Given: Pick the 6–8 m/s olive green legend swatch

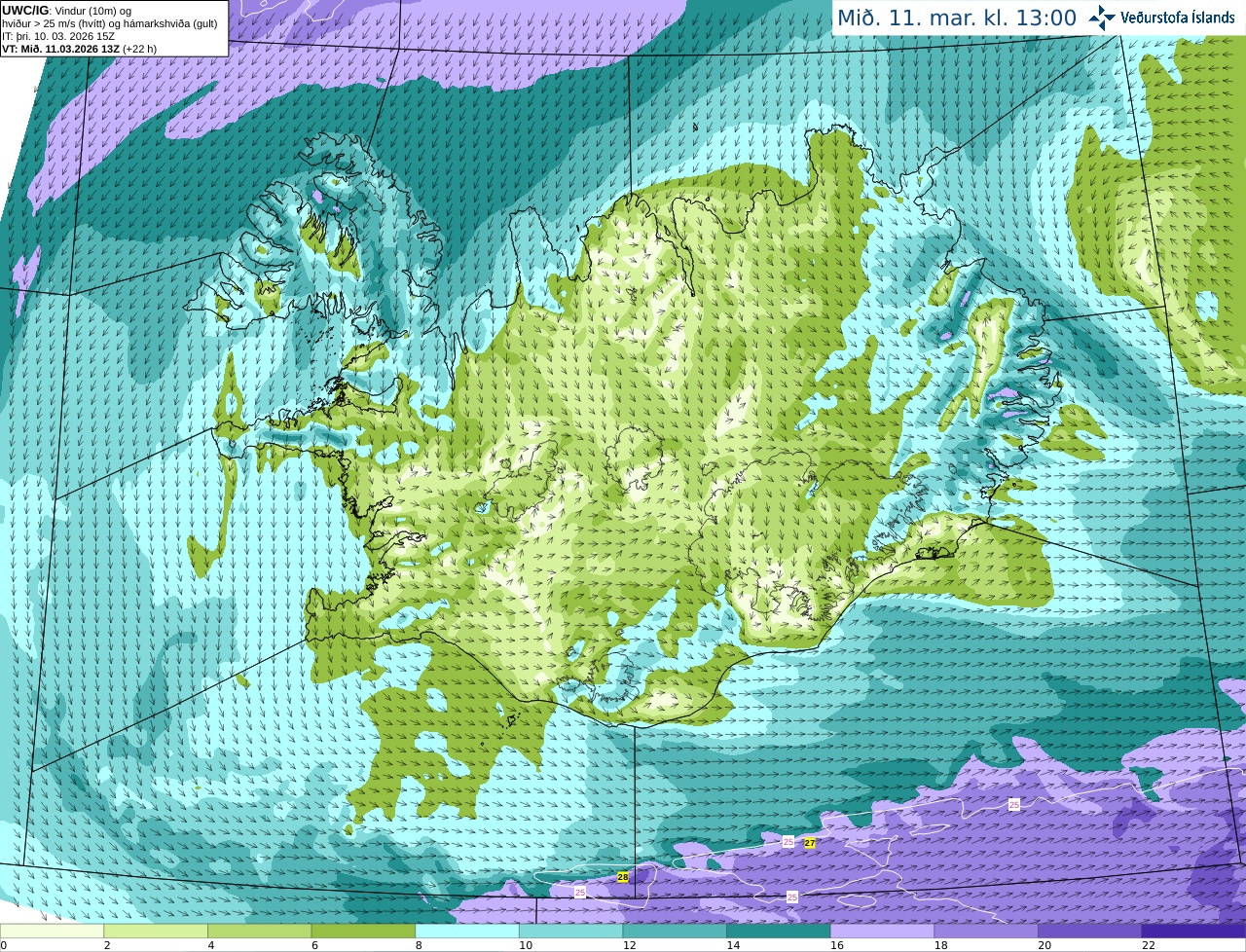Looking at the screenshot, I should click(363, 931).
